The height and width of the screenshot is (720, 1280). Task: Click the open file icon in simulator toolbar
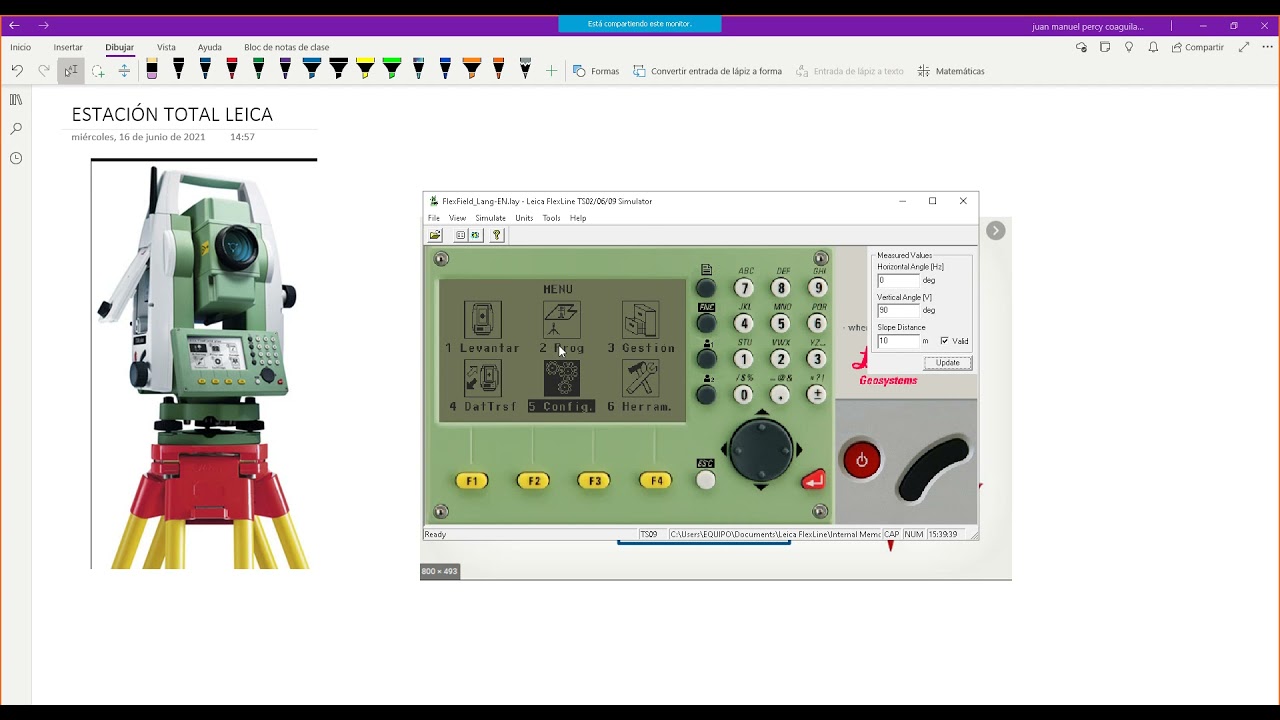436,235
